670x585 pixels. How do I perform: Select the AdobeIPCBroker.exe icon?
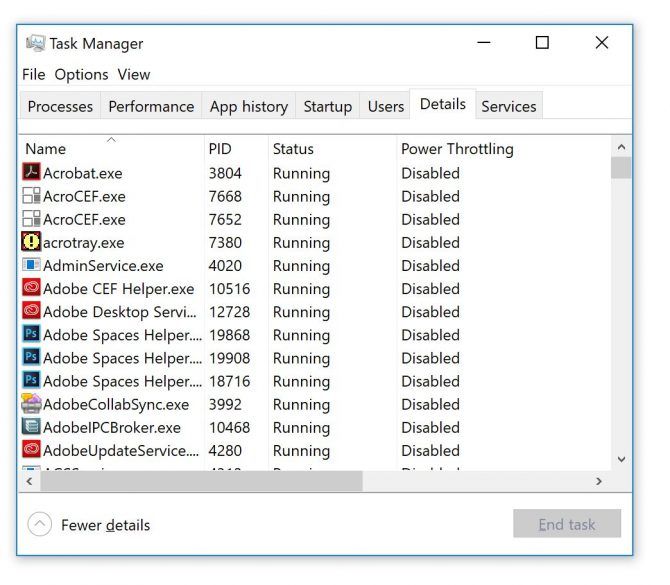(31, 427)
